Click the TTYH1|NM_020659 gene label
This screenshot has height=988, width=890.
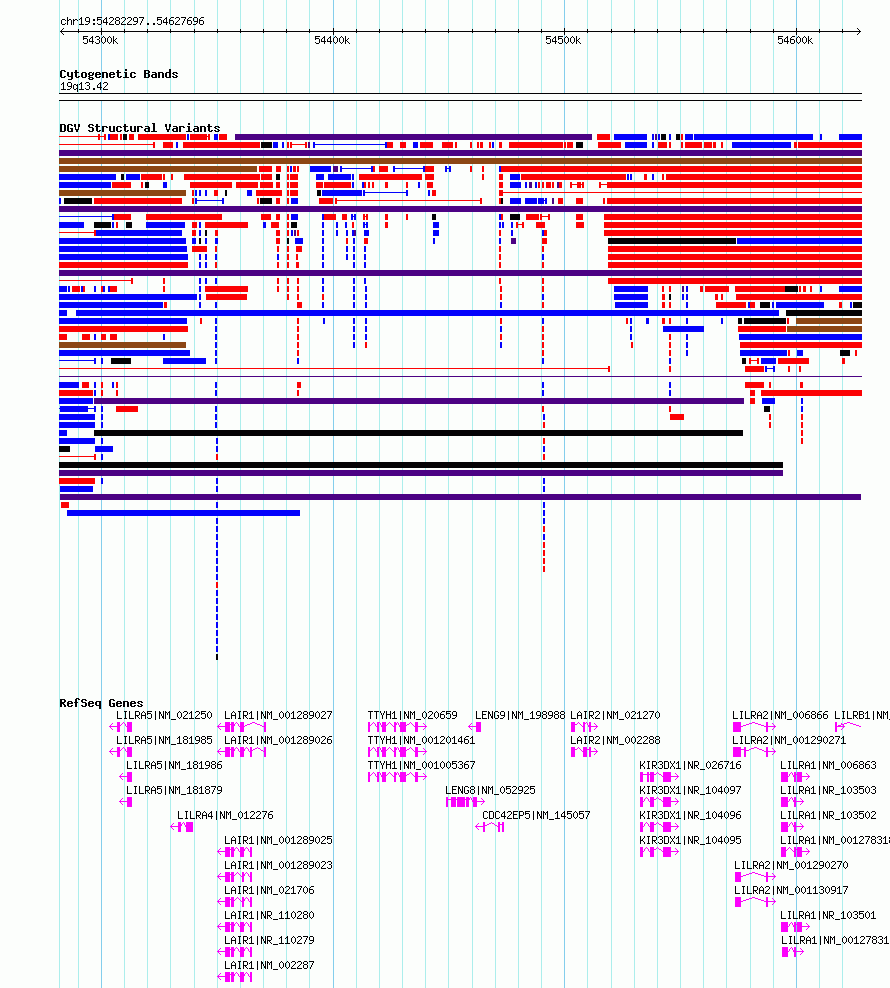point(412,715)
